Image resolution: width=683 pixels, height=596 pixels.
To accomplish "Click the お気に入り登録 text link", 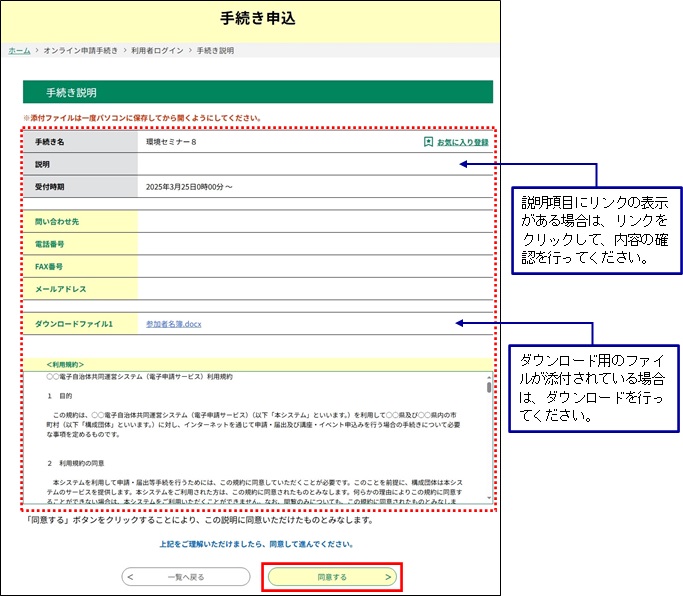I will coord(462,143).
